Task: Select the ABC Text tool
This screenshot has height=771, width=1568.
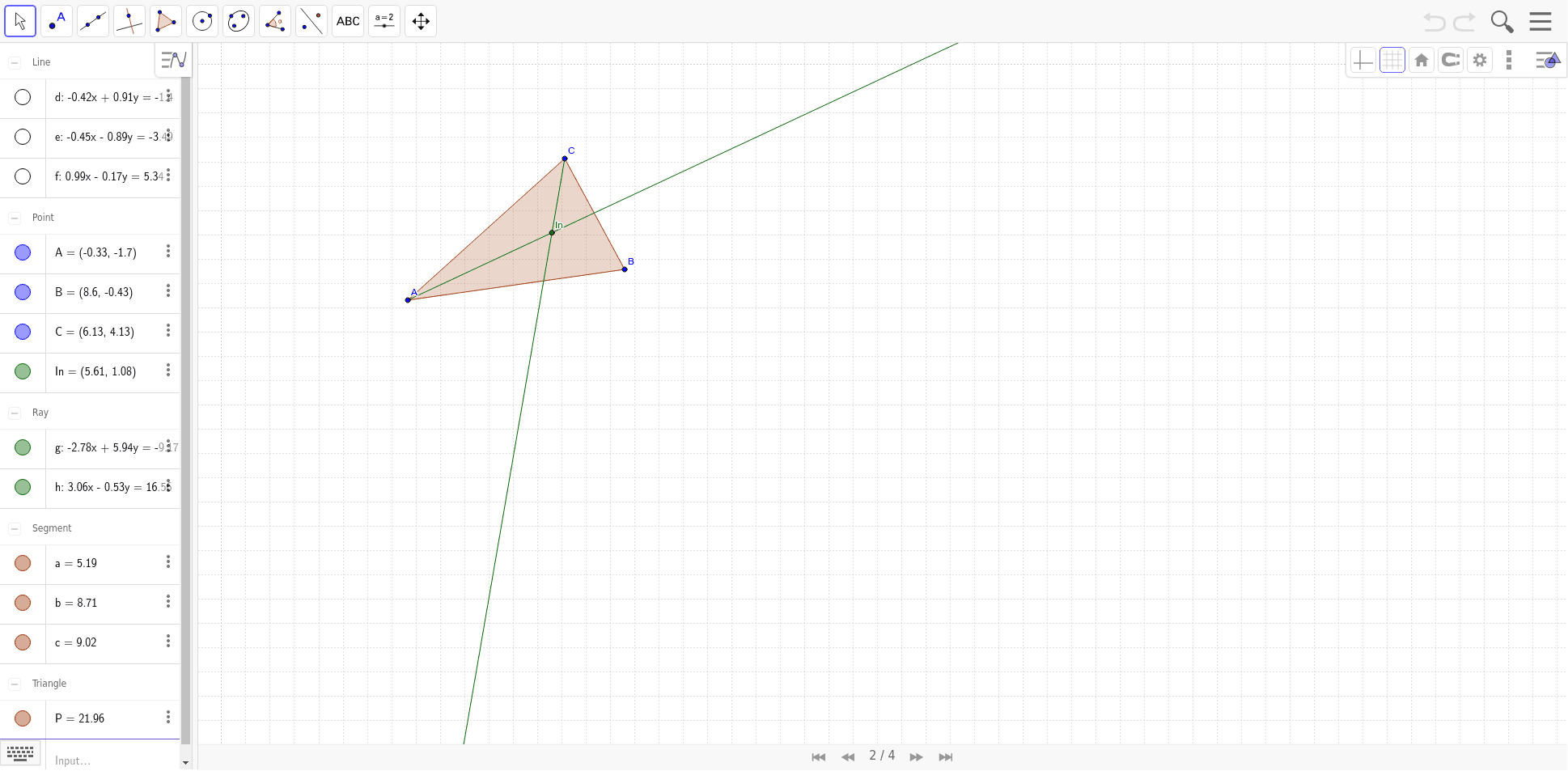Action: pyautogui.click(x=348, y=21)
